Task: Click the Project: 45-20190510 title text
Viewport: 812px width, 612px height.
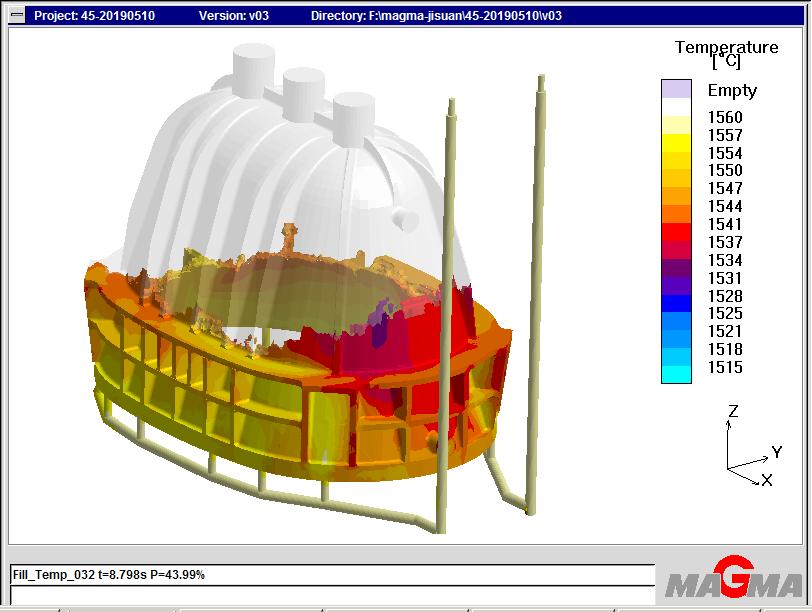Action: 94,16
